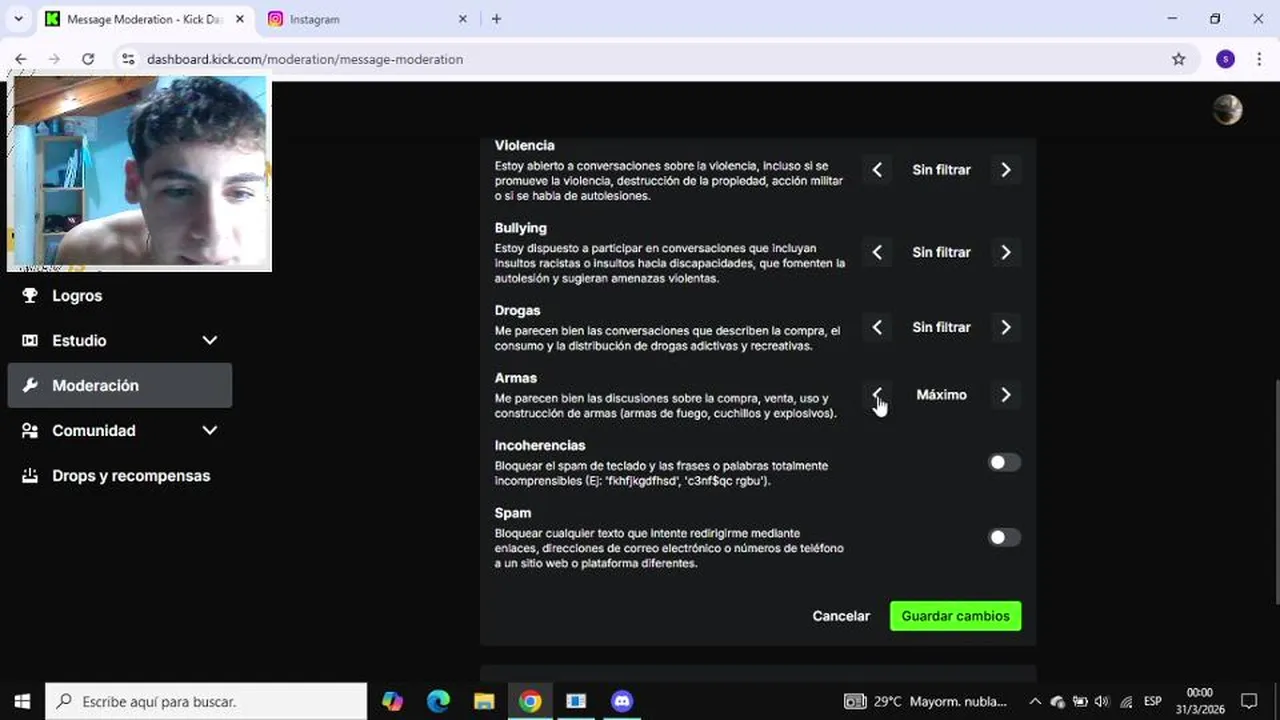The width and height of the screenshot is (1280, 720).
Task: Increase the Bullying filter level with right arrow
Action: click(x=1006, y=253)
